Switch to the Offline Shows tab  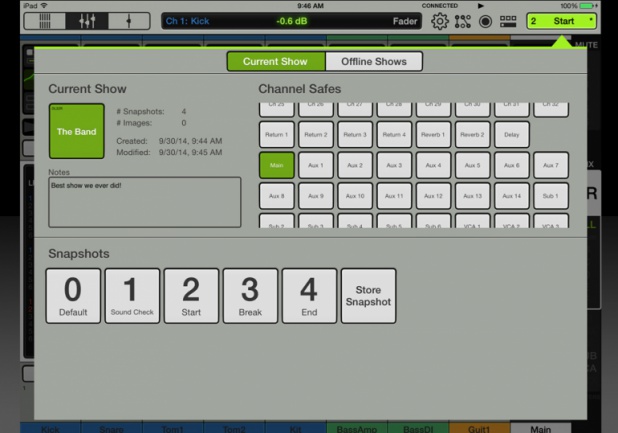tap(374, 61)
